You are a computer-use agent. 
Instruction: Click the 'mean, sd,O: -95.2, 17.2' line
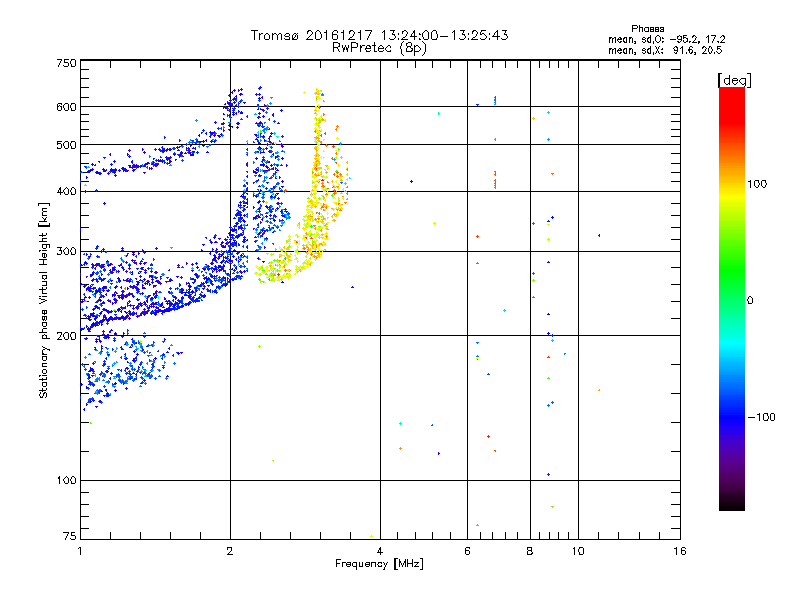click(x=666, y=39)
